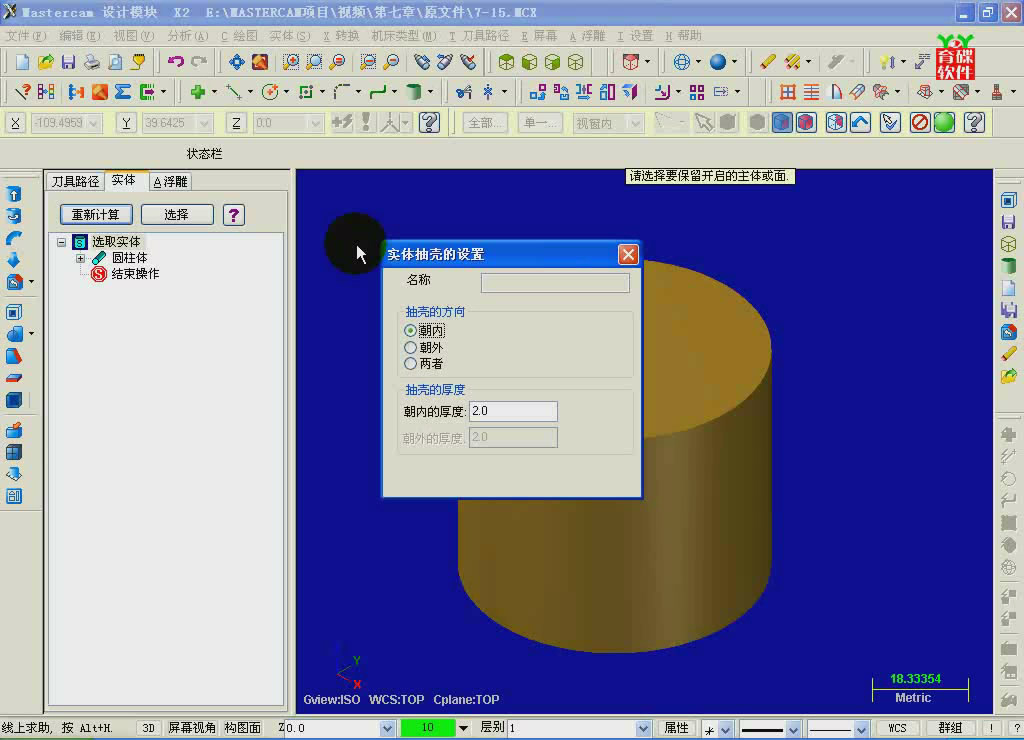1024x740 pixels.
Task: Click the 朝内的厚度 thickness field
Action: (513, 411)
